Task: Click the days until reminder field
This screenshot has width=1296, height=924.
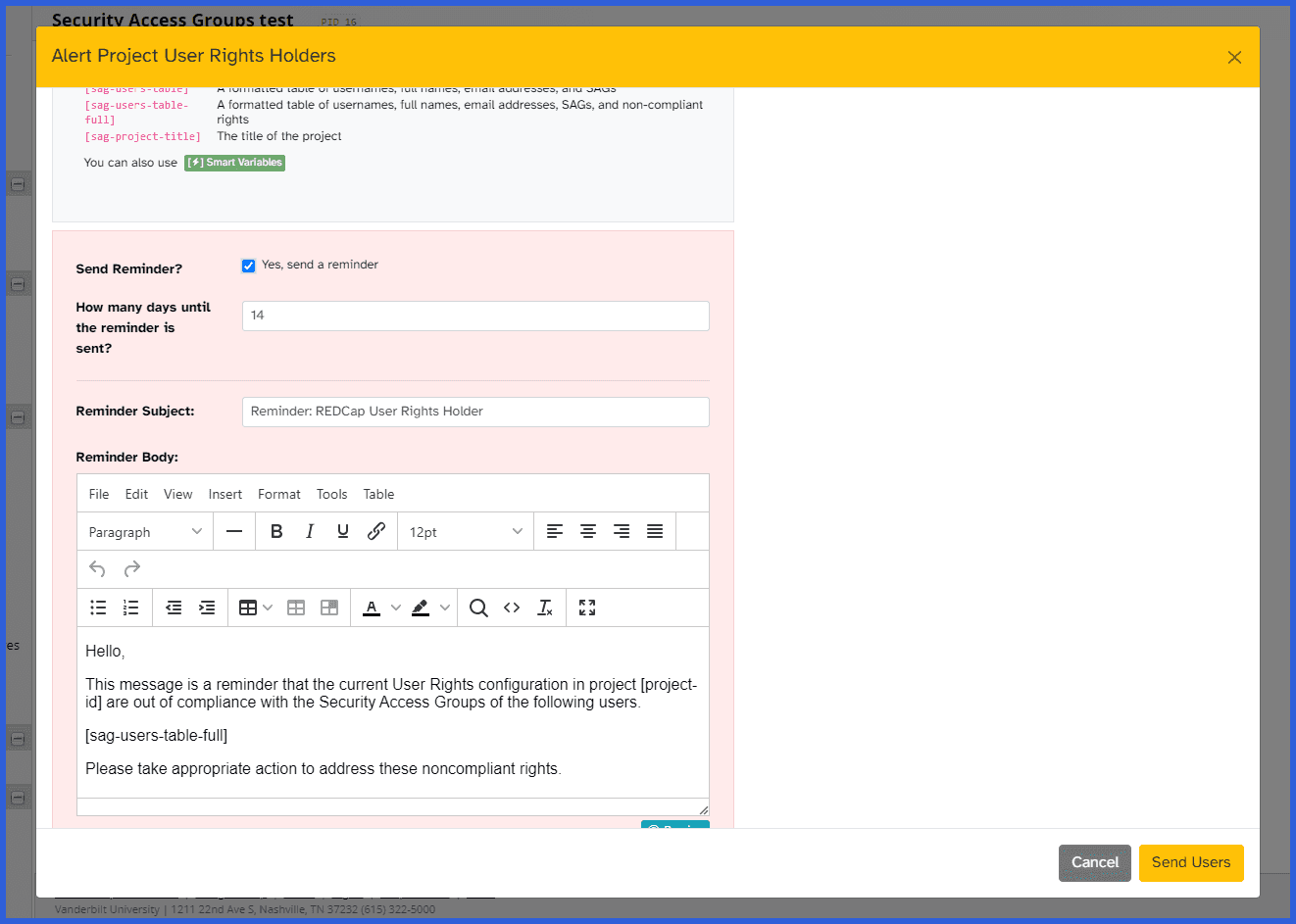Action: pos(475,316)
